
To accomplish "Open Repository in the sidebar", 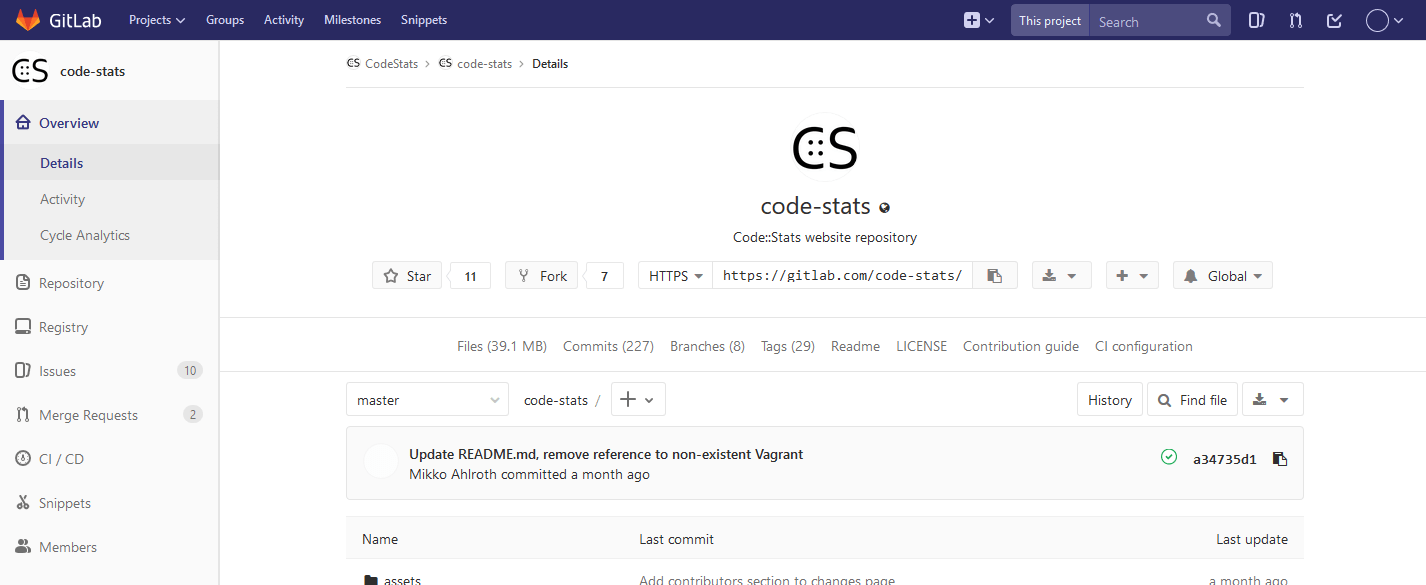I will (x=71, y=283).
